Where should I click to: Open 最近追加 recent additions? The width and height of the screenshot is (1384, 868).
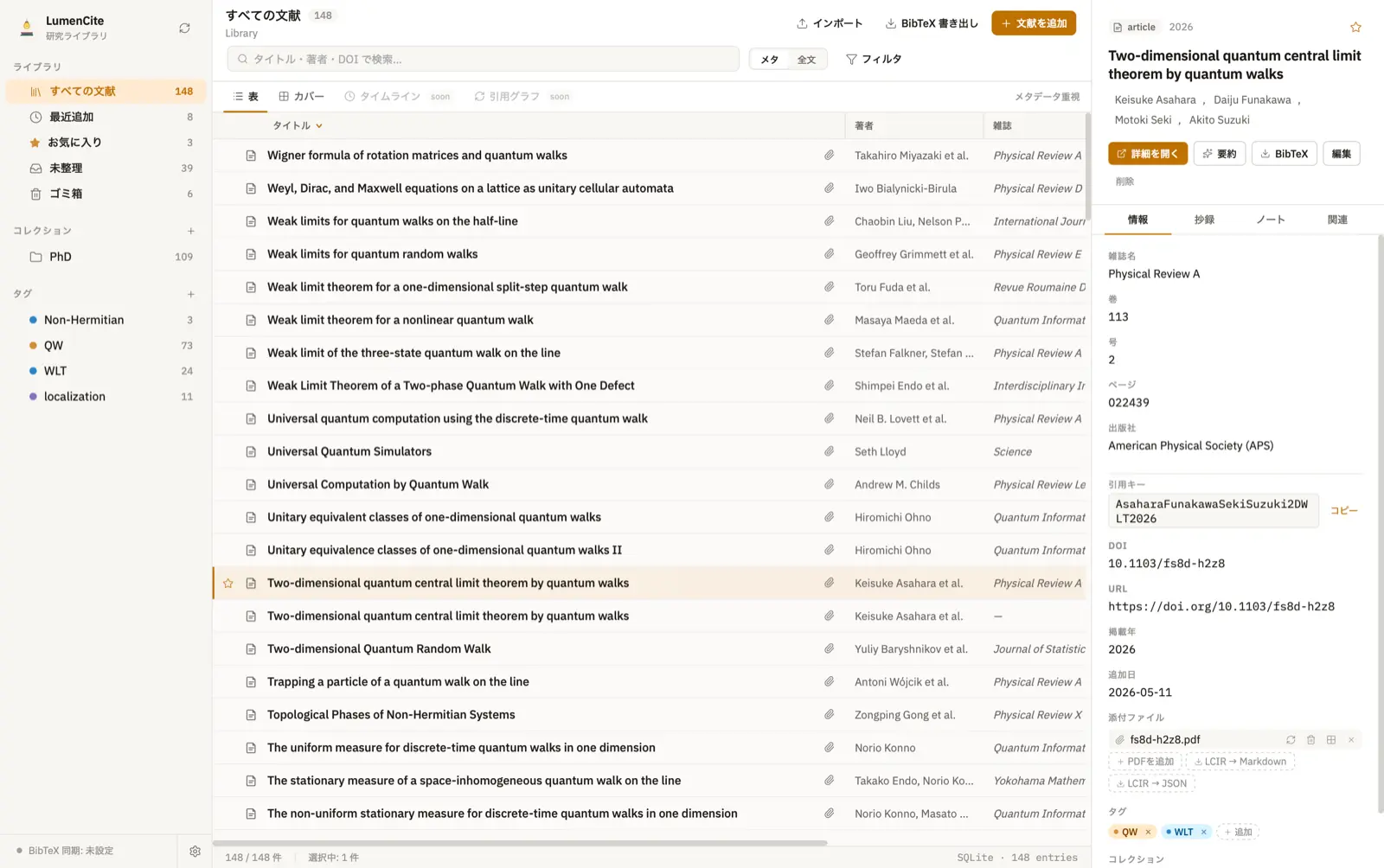coord(106,117)
